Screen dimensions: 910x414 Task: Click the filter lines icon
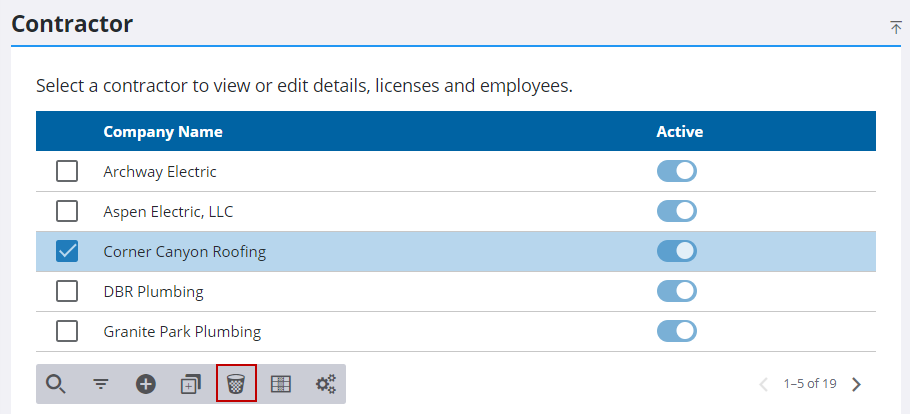pos(101,384)
